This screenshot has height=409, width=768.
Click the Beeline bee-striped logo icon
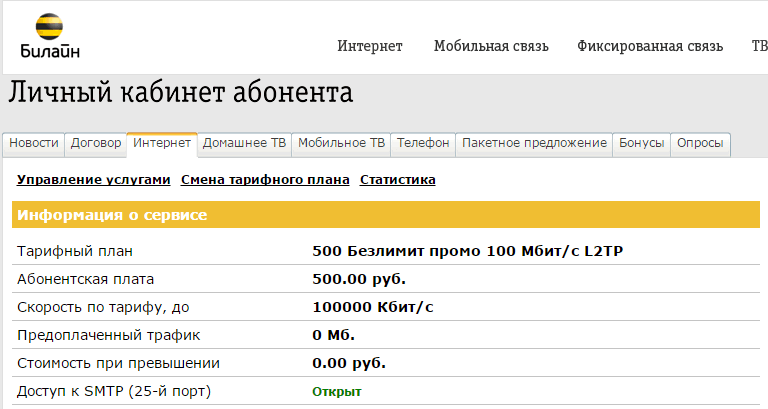[x=49, y=26]
